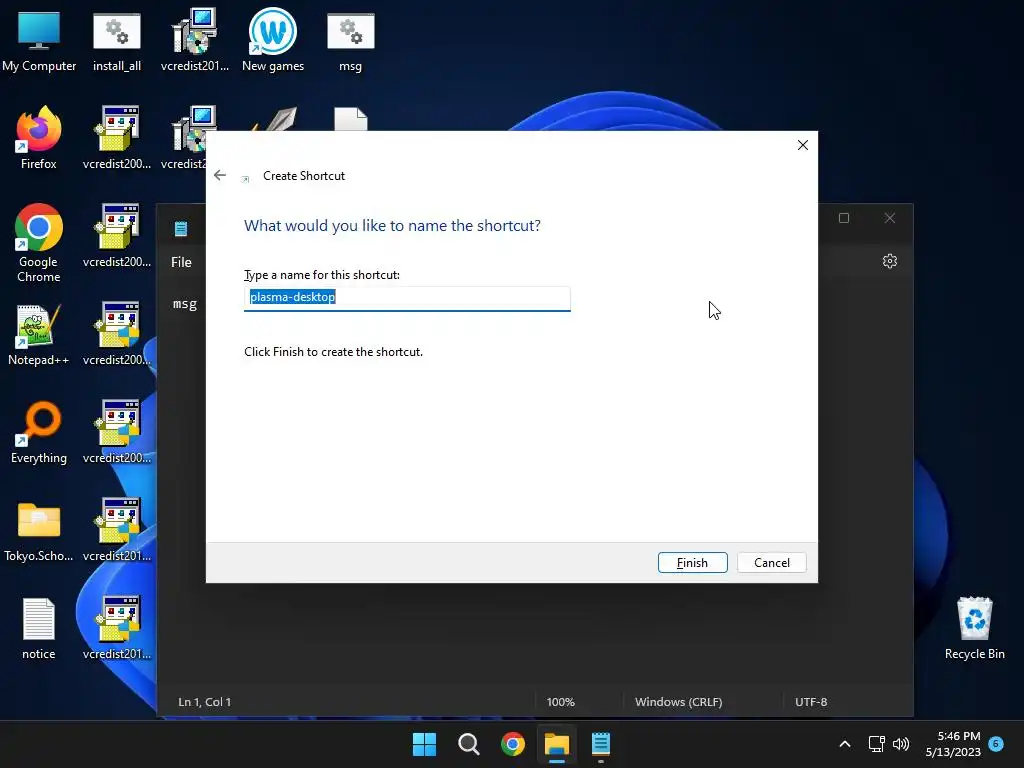This screenshot has height=768, width=1024.
Task: Open the notification count badge
Action: 996,743
